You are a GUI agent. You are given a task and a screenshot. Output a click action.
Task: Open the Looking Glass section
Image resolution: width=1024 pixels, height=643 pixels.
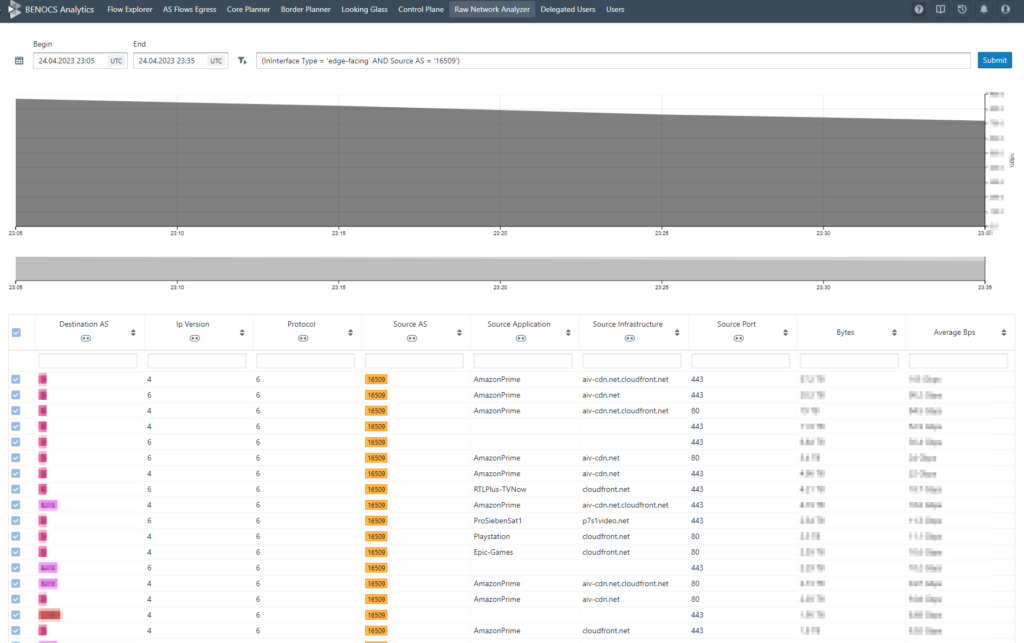pyautogui.click(x=364, y=9)
